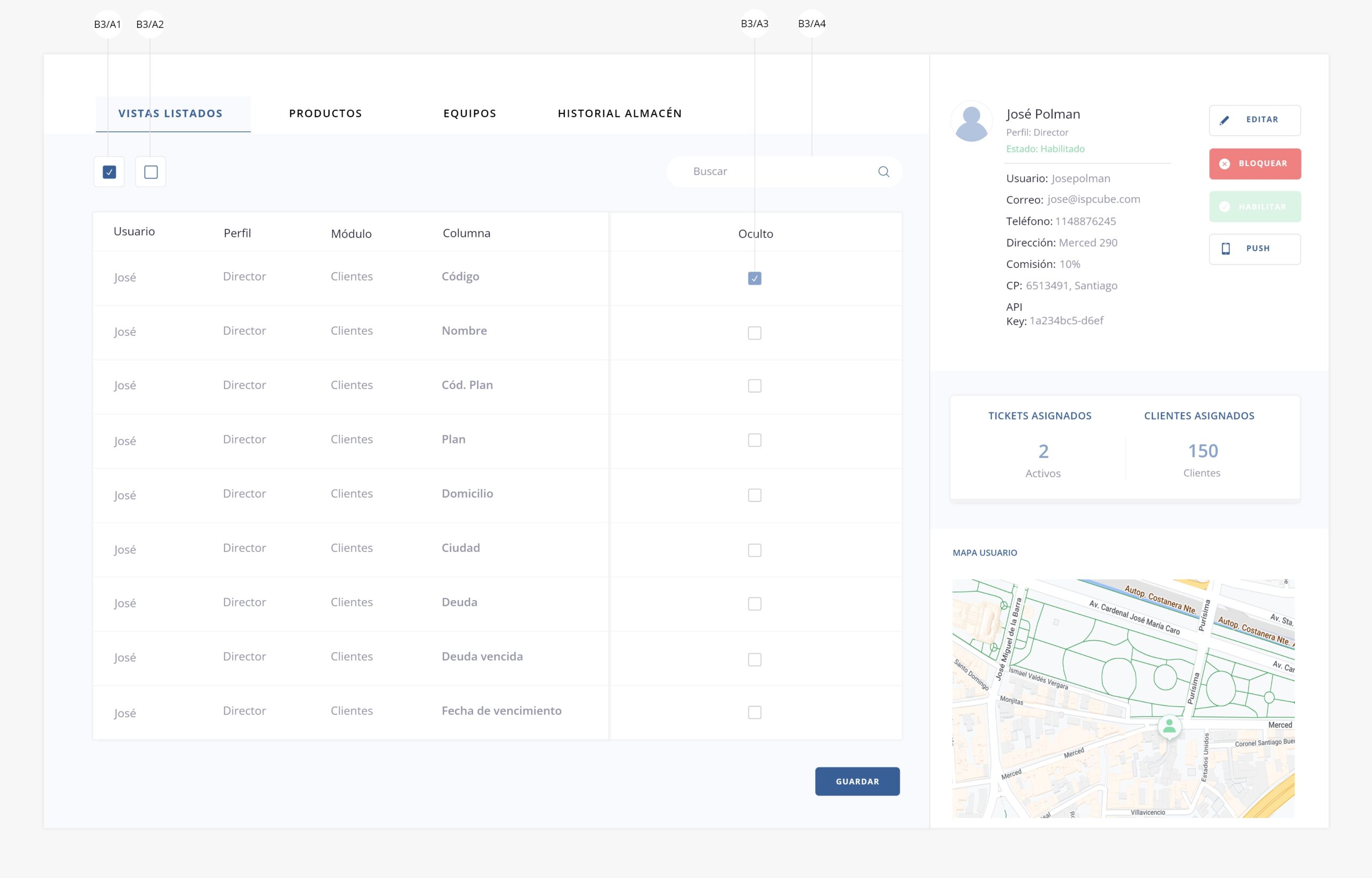Click into the Buscar search field
1372x878 pixels.
pos(776,171)
